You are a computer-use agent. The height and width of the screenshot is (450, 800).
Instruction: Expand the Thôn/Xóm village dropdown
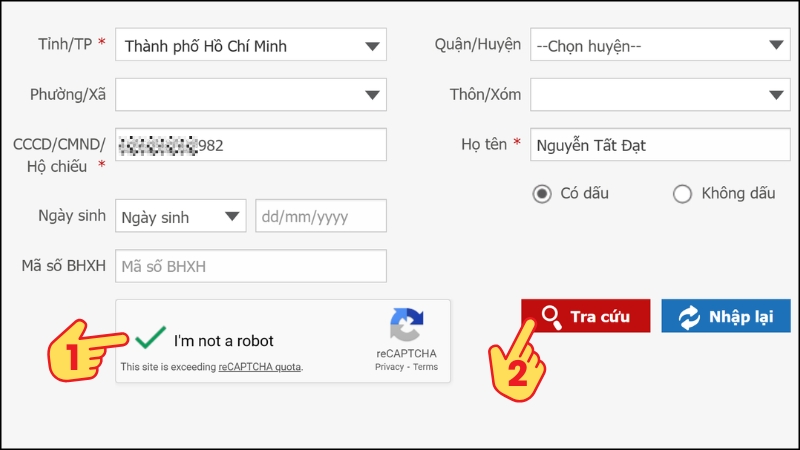[x=660, y=94]
